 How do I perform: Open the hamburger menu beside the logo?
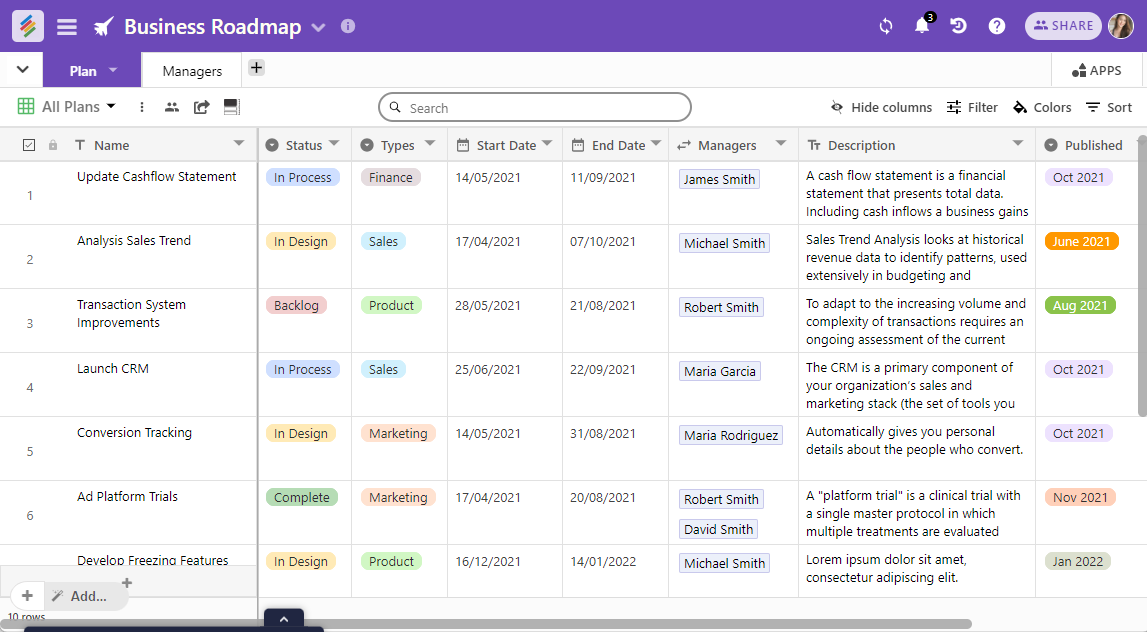[66, 26]
